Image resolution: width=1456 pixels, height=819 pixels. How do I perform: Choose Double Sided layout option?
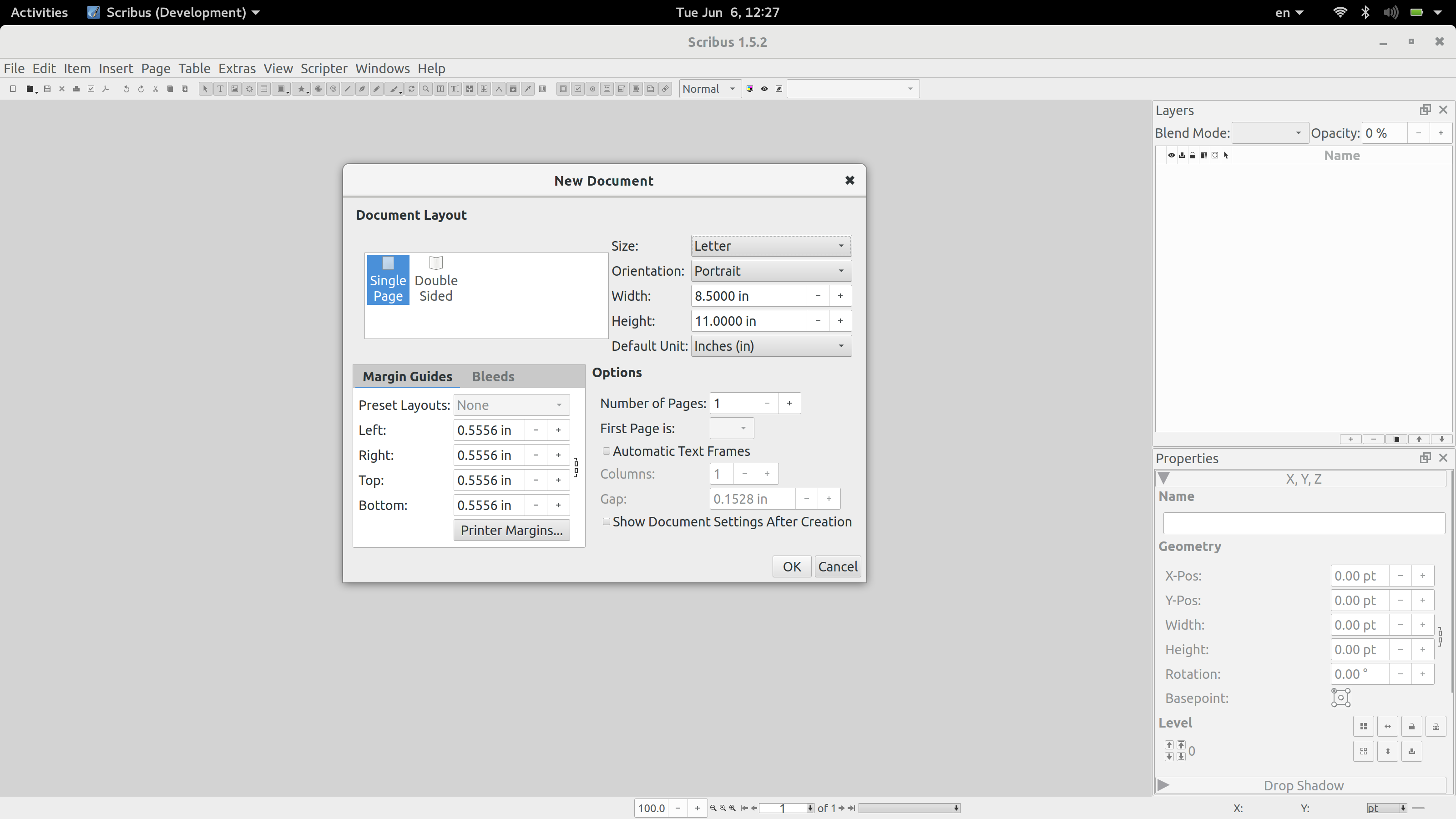tap(436, 280)
